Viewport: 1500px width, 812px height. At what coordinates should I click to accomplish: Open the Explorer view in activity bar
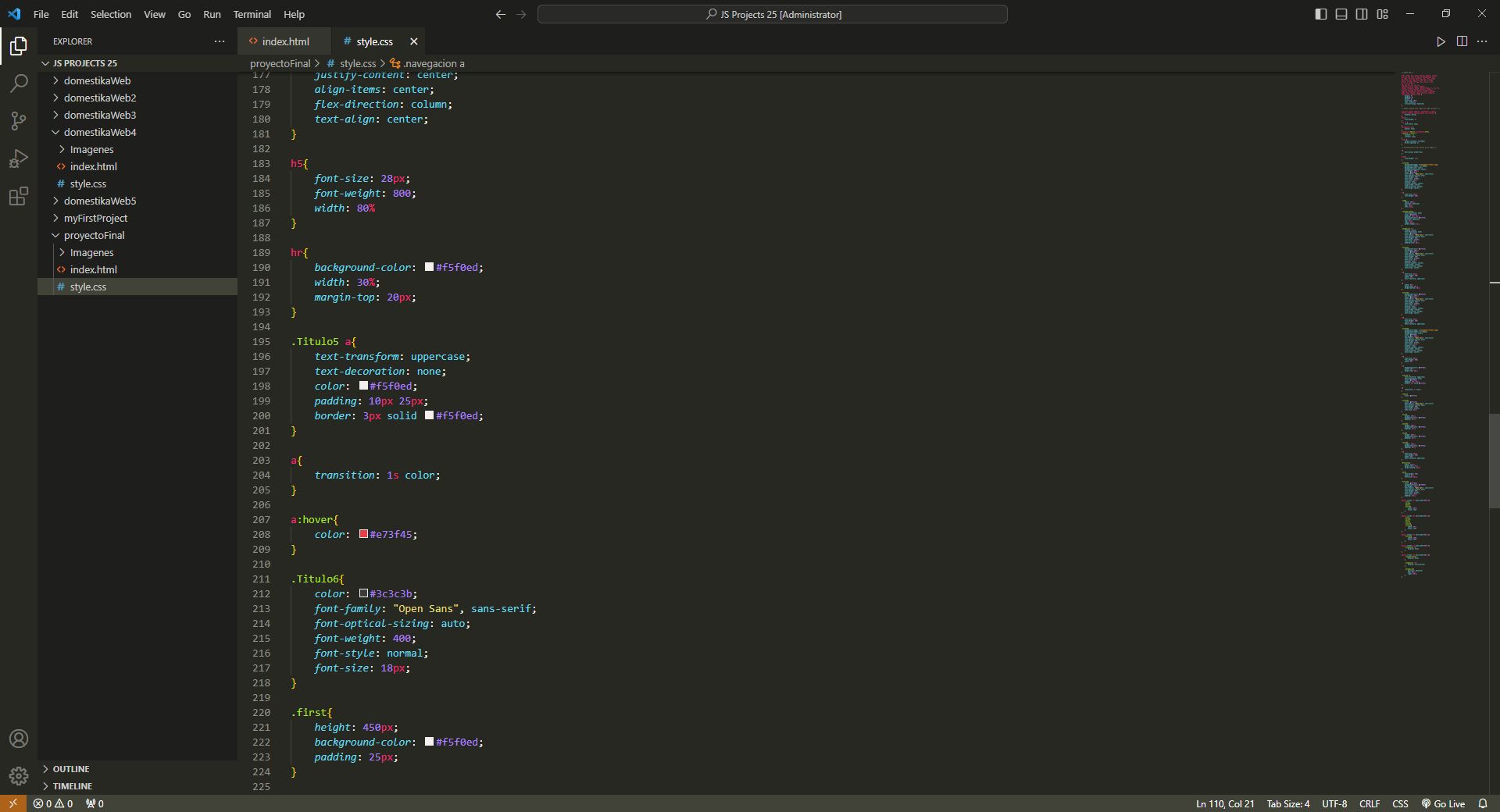19,46
